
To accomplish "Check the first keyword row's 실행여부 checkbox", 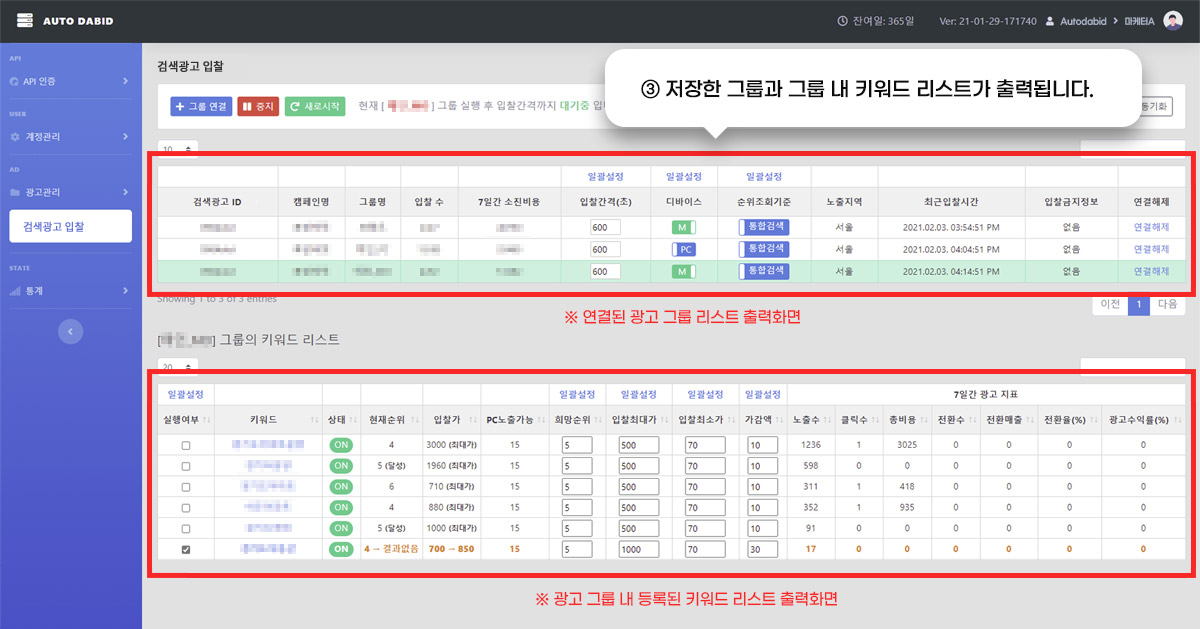I will coord(185,444).
